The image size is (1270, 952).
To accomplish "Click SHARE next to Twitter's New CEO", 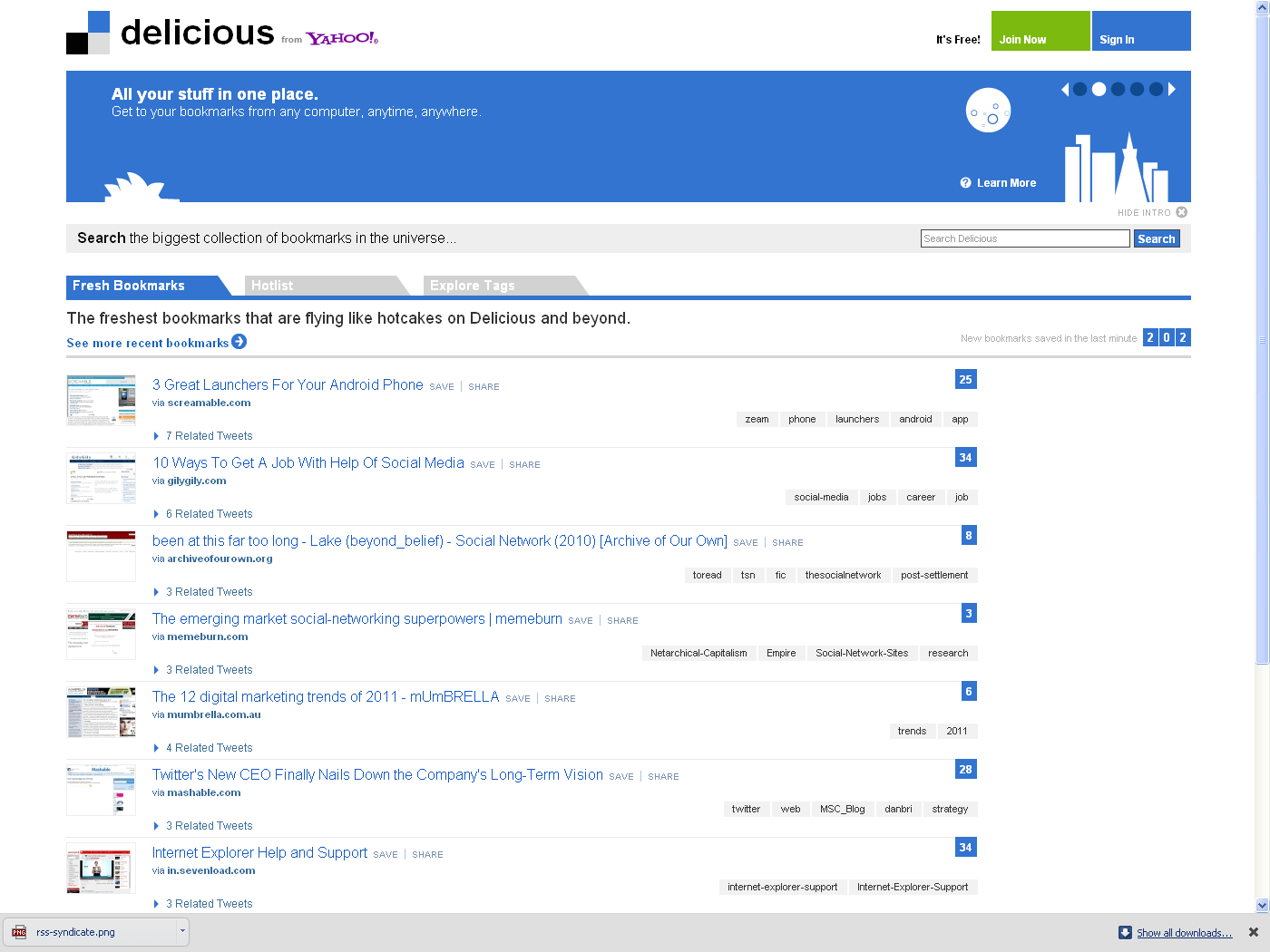I will coord(663,777).
